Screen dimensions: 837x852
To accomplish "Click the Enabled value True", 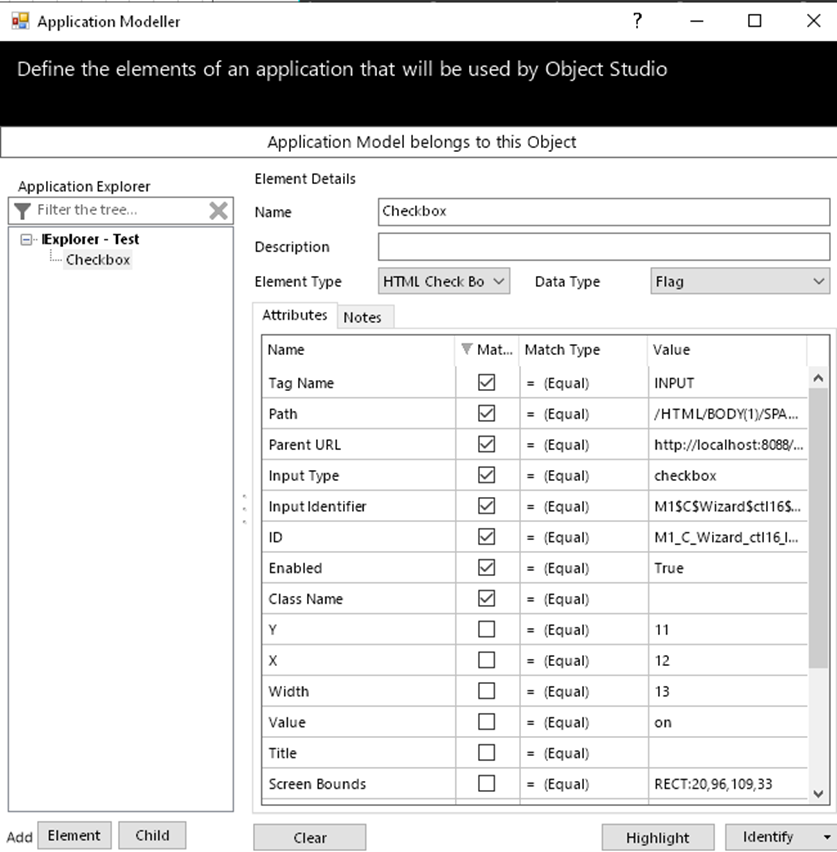I will [x=669, y=568].
